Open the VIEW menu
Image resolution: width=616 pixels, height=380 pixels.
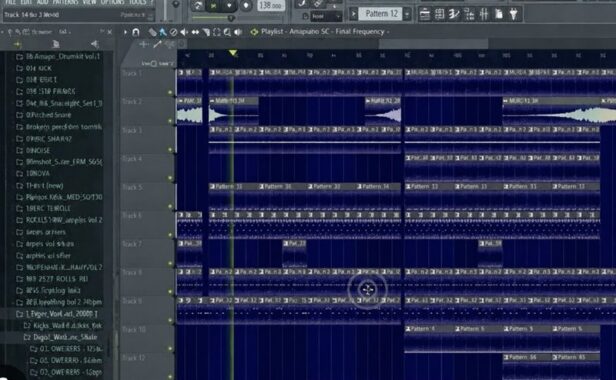click(x=90, y=2)
